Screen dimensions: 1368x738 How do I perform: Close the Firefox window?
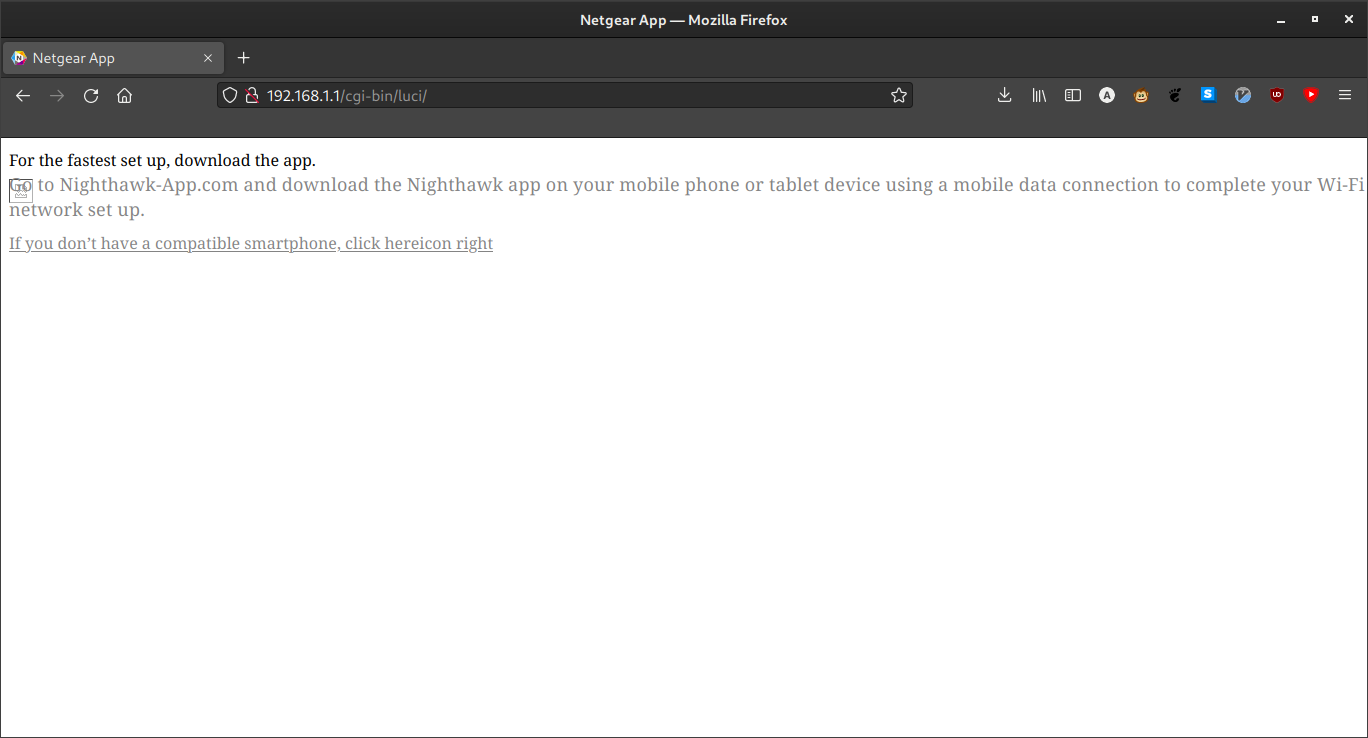coord(1348,20)
